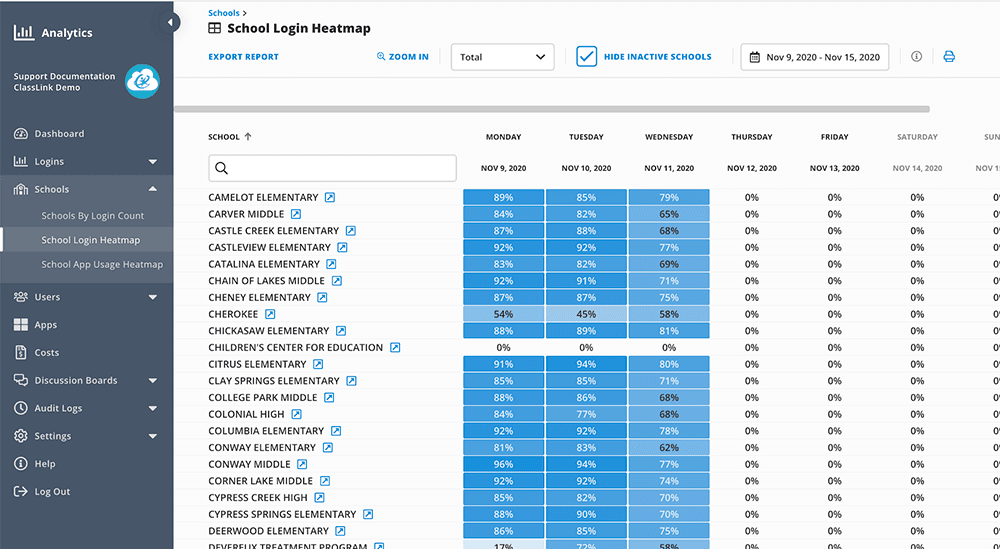Click Cherokee Tuesday 45% heatmap cell
1000x549 pixels.
(586, 314)
